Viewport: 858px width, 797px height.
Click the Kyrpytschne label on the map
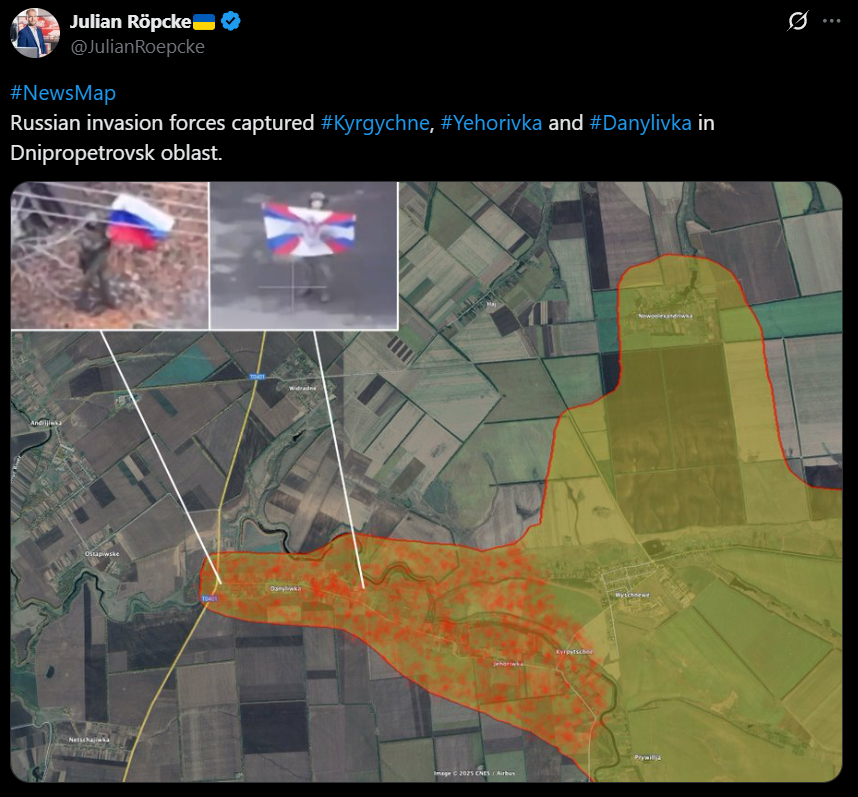pyautogui.click(x=575, y=651)
